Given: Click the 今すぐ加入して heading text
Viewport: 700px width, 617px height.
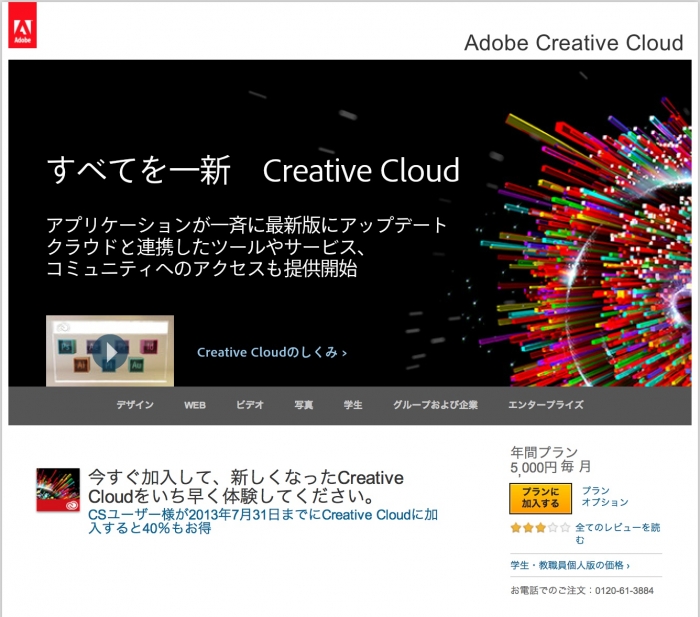Looking at the screenshot, I should click(x=246, y=487).
